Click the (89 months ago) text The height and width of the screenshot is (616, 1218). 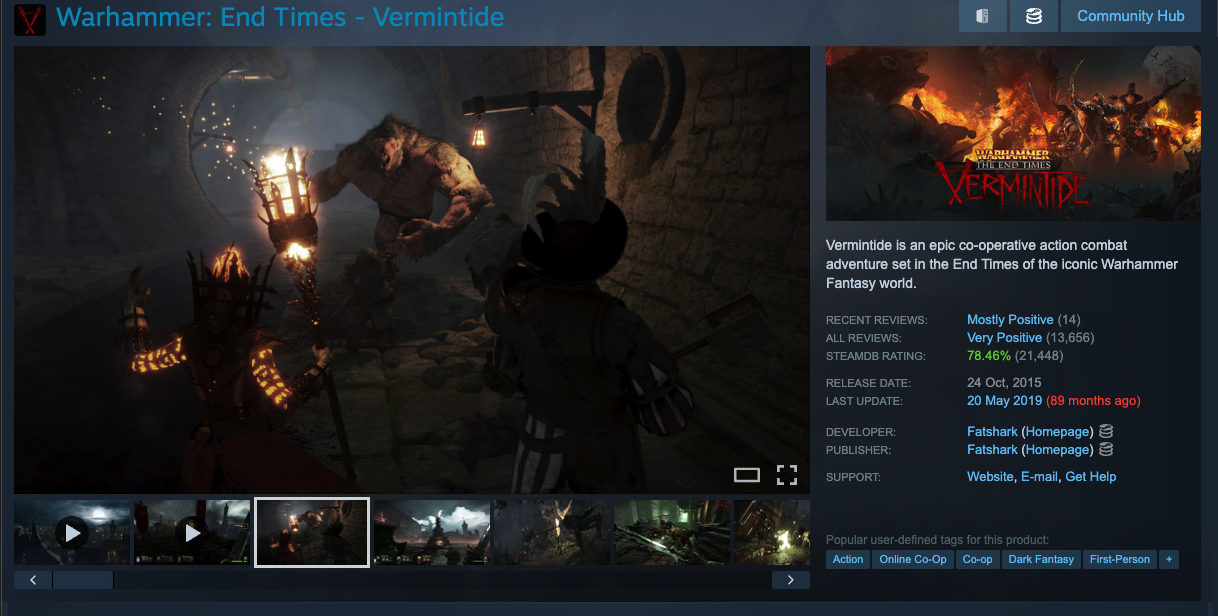pos(1093,401)
